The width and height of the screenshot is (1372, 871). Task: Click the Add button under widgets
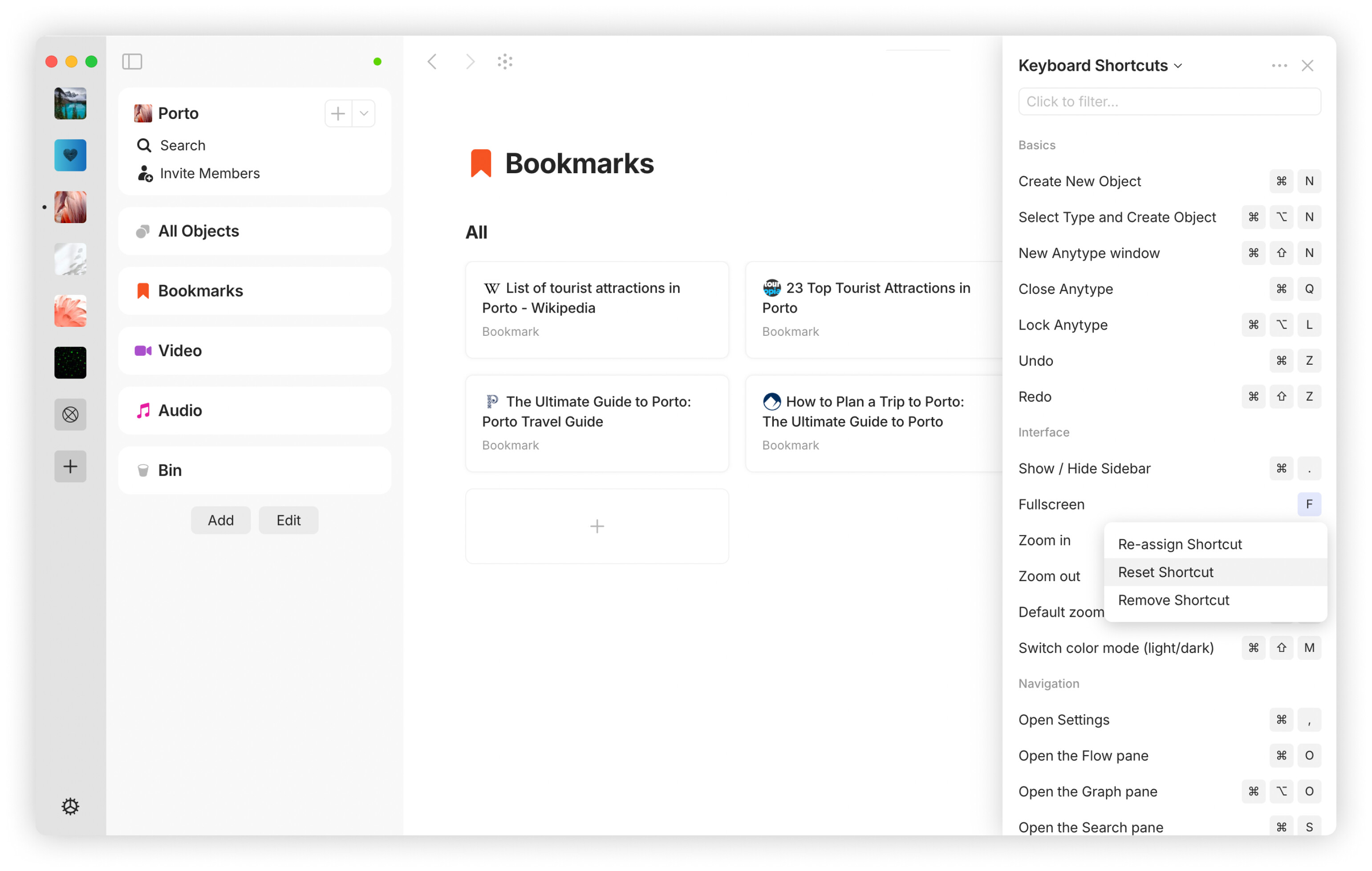[x=220, y=520]
